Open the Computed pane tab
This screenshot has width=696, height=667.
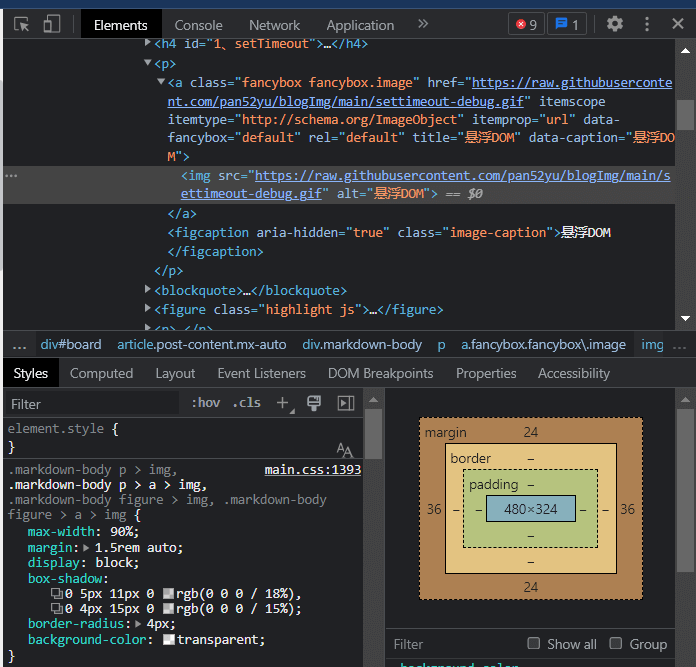click(x=101, y=374)
